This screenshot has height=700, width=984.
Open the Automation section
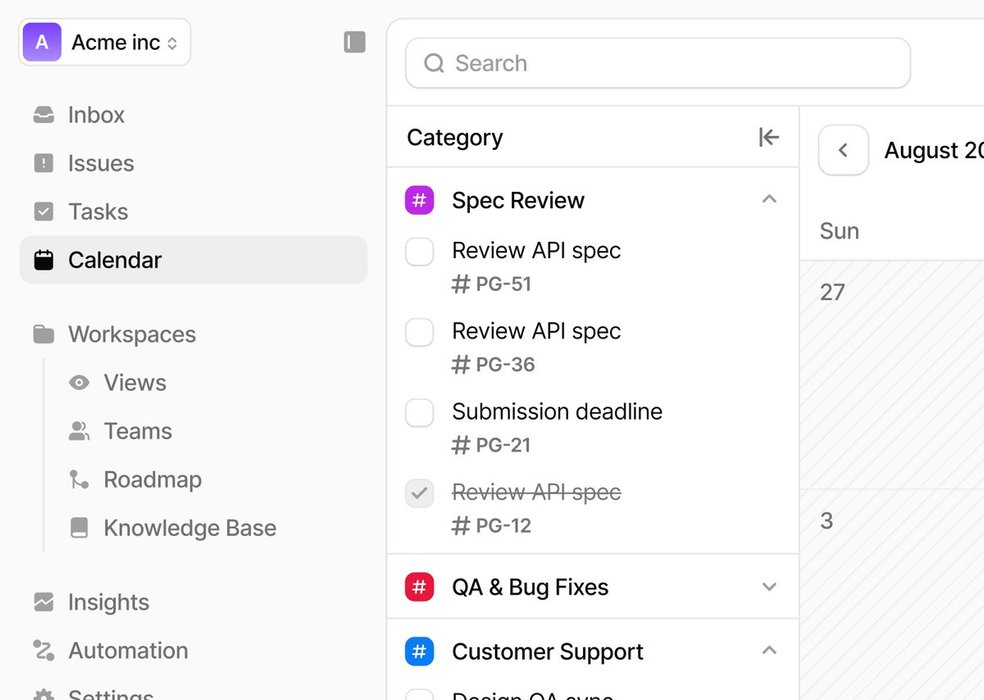(x=127, y=650)
